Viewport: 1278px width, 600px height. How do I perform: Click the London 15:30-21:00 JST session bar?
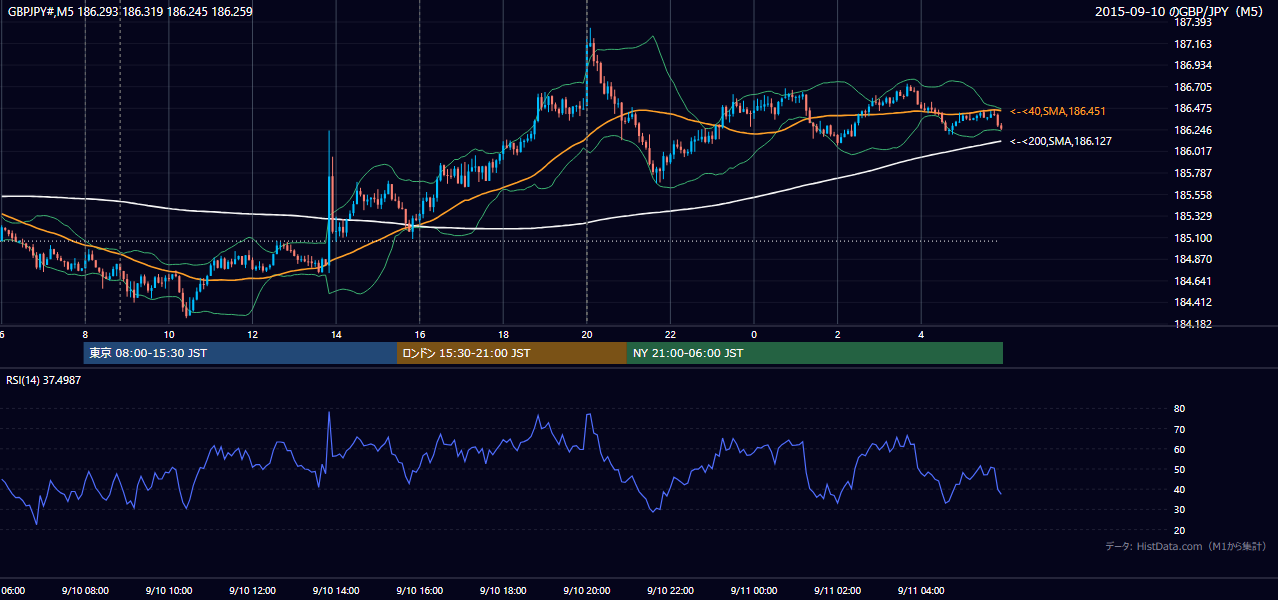512,353
